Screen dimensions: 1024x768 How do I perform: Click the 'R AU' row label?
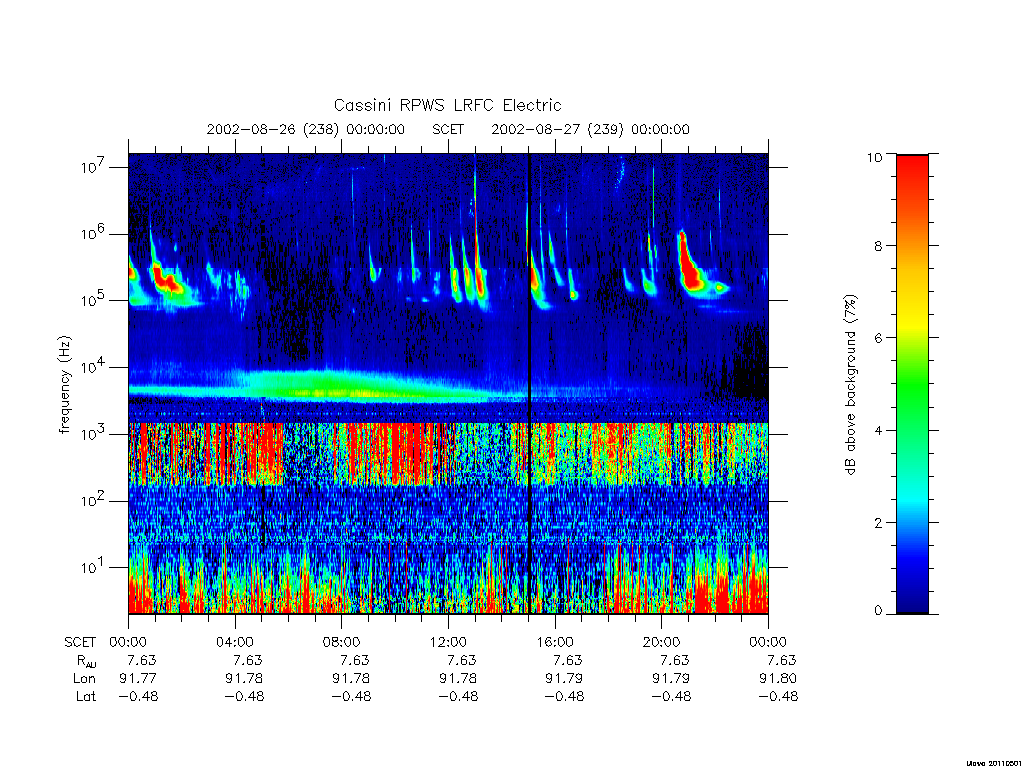tap(86, 661)
